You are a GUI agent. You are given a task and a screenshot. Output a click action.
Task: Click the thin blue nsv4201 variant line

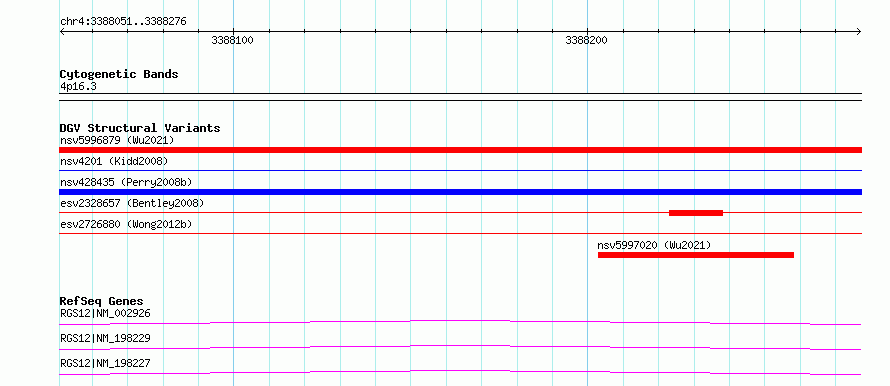coord(460,170)
